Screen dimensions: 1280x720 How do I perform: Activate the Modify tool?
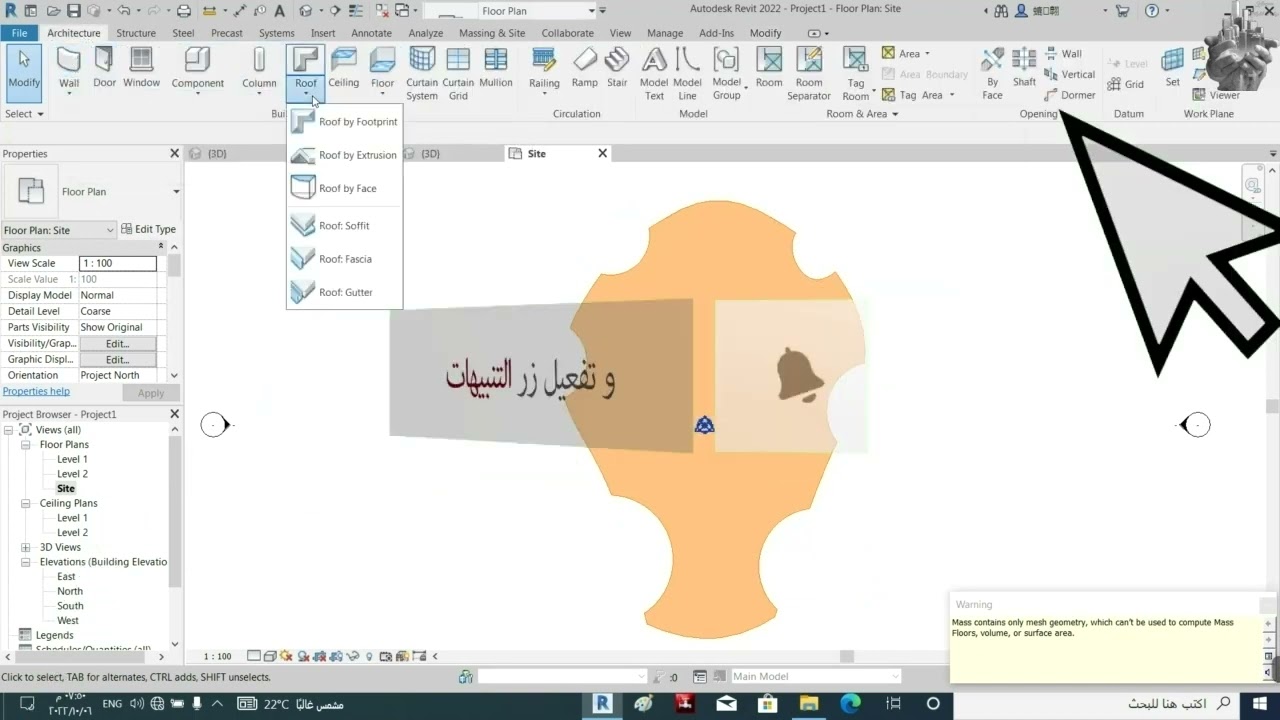click(x=24, y=72)
